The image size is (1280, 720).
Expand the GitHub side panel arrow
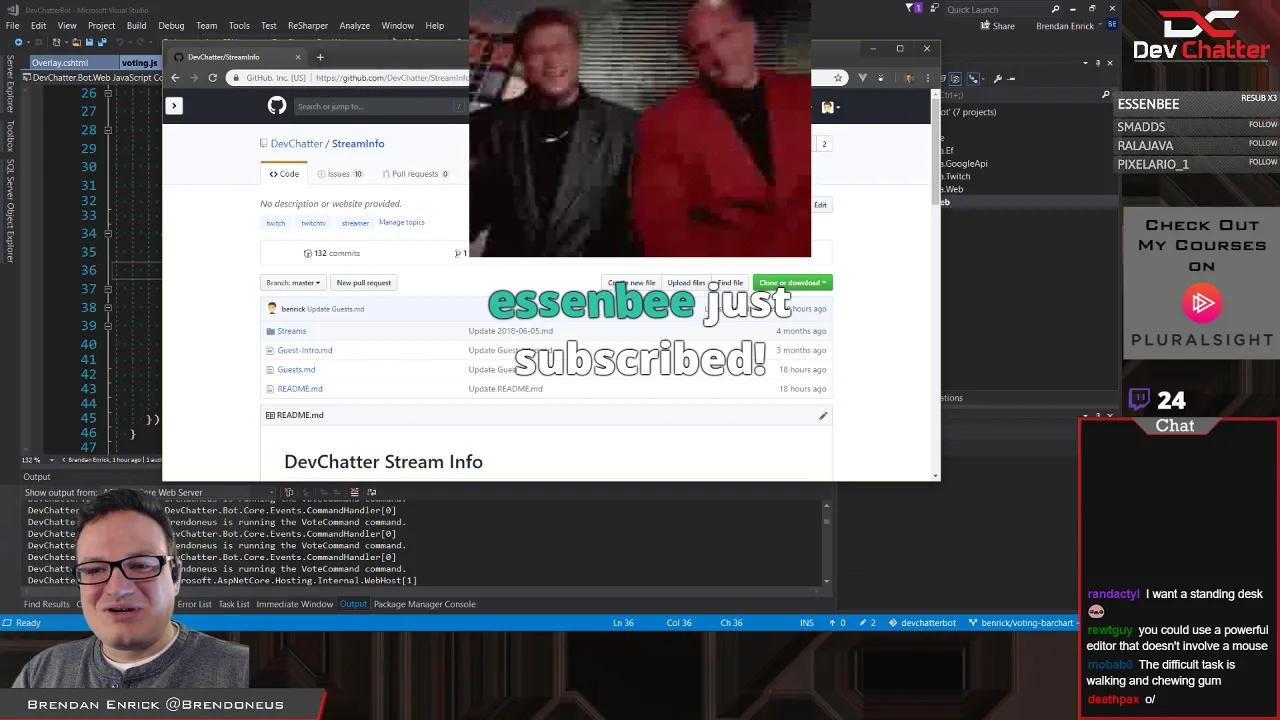[173, 105]
